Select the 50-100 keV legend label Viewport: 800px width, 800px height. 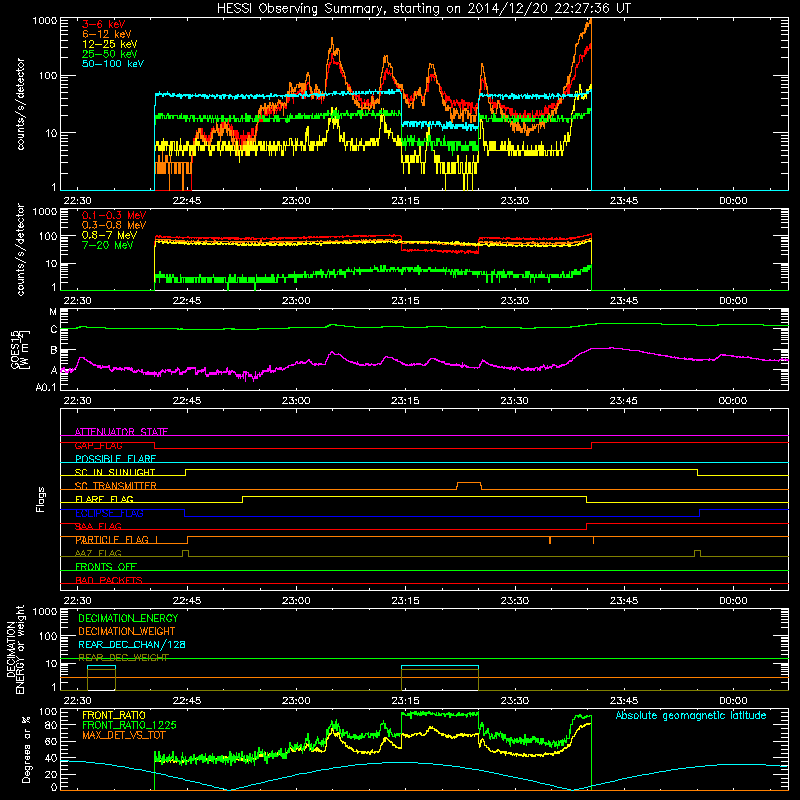point(112,64)
